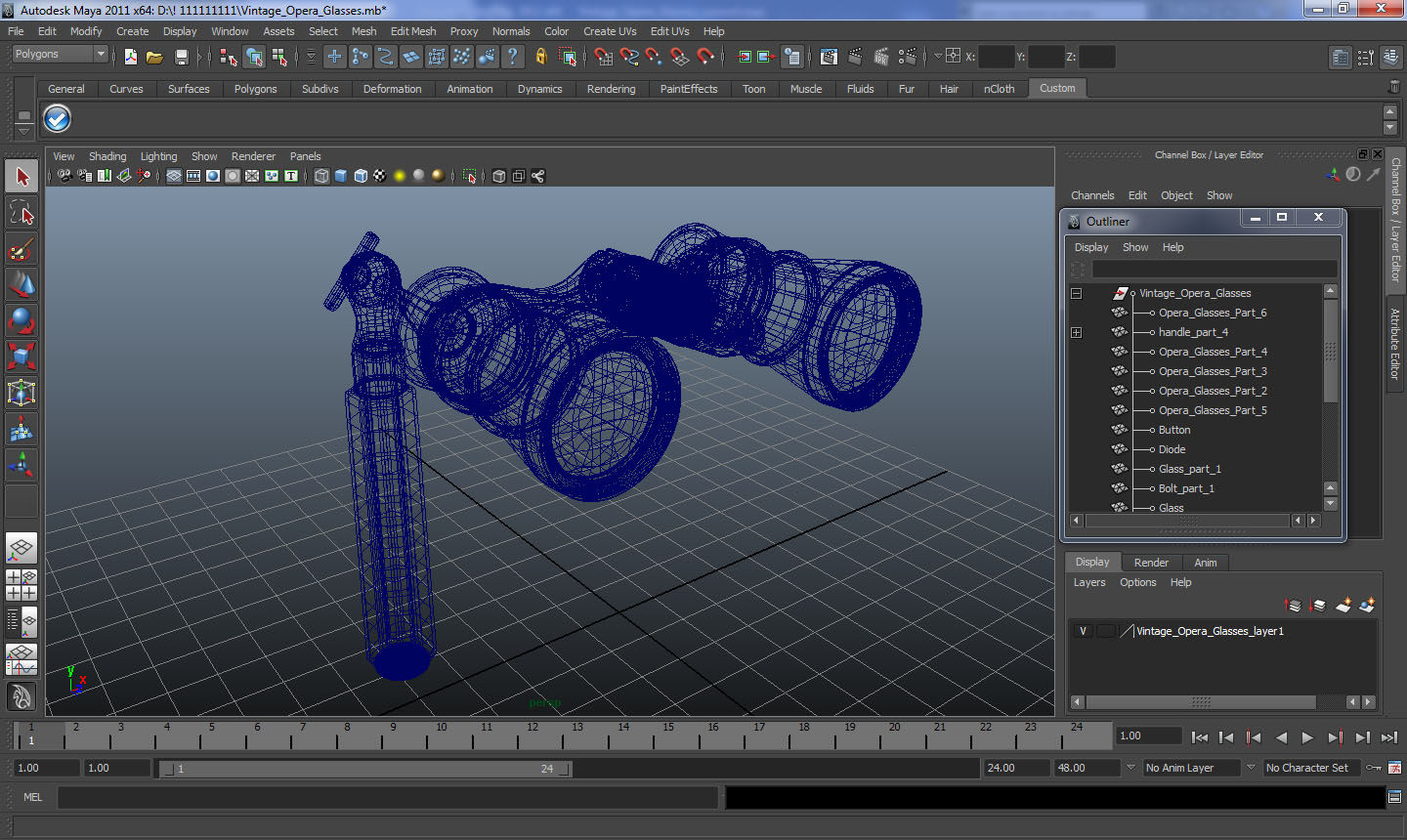
Task: Open the Render layer tab
Action: pyautogui.click(x=1151, y=563)
